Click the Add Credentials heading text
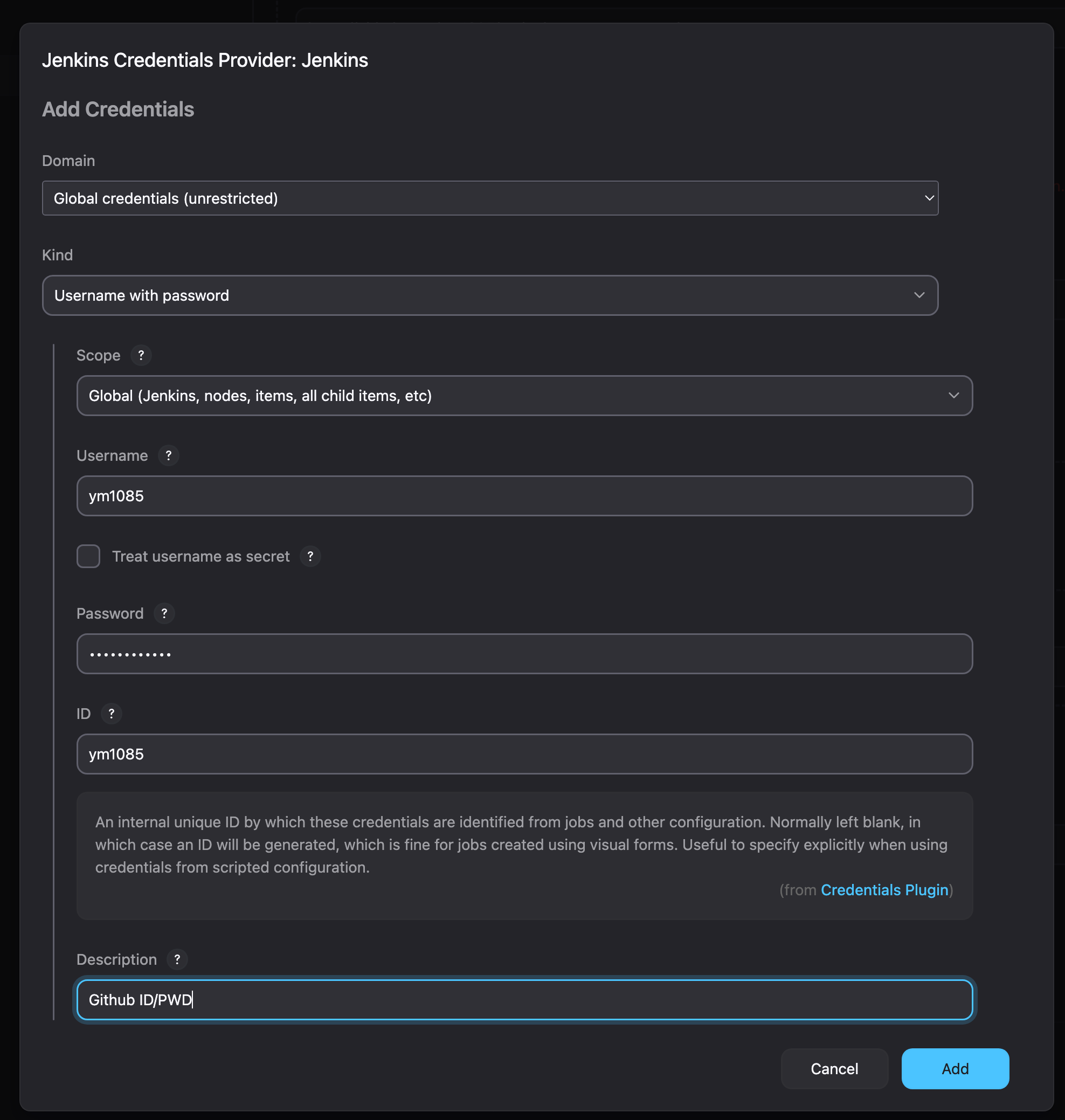1065x1120 pixels. click(118, 109)
